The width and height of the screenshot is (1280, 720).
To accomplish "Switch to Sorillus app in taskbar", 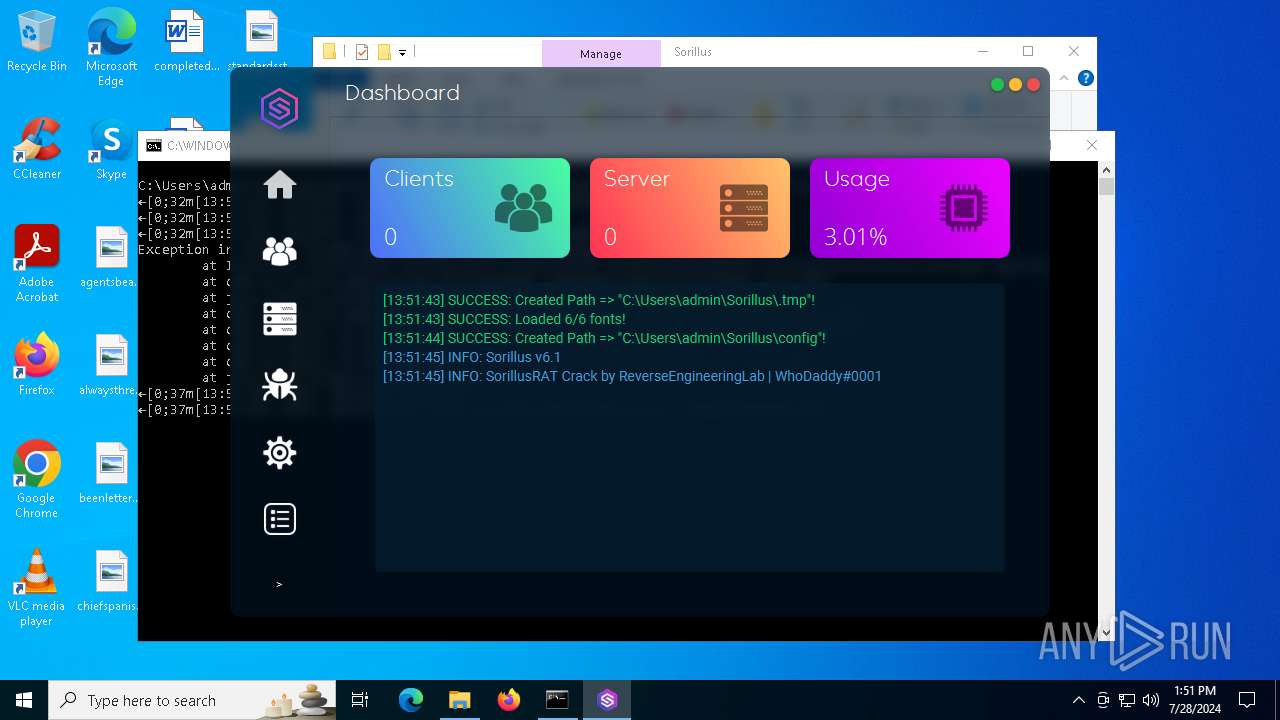I will 607,700.
